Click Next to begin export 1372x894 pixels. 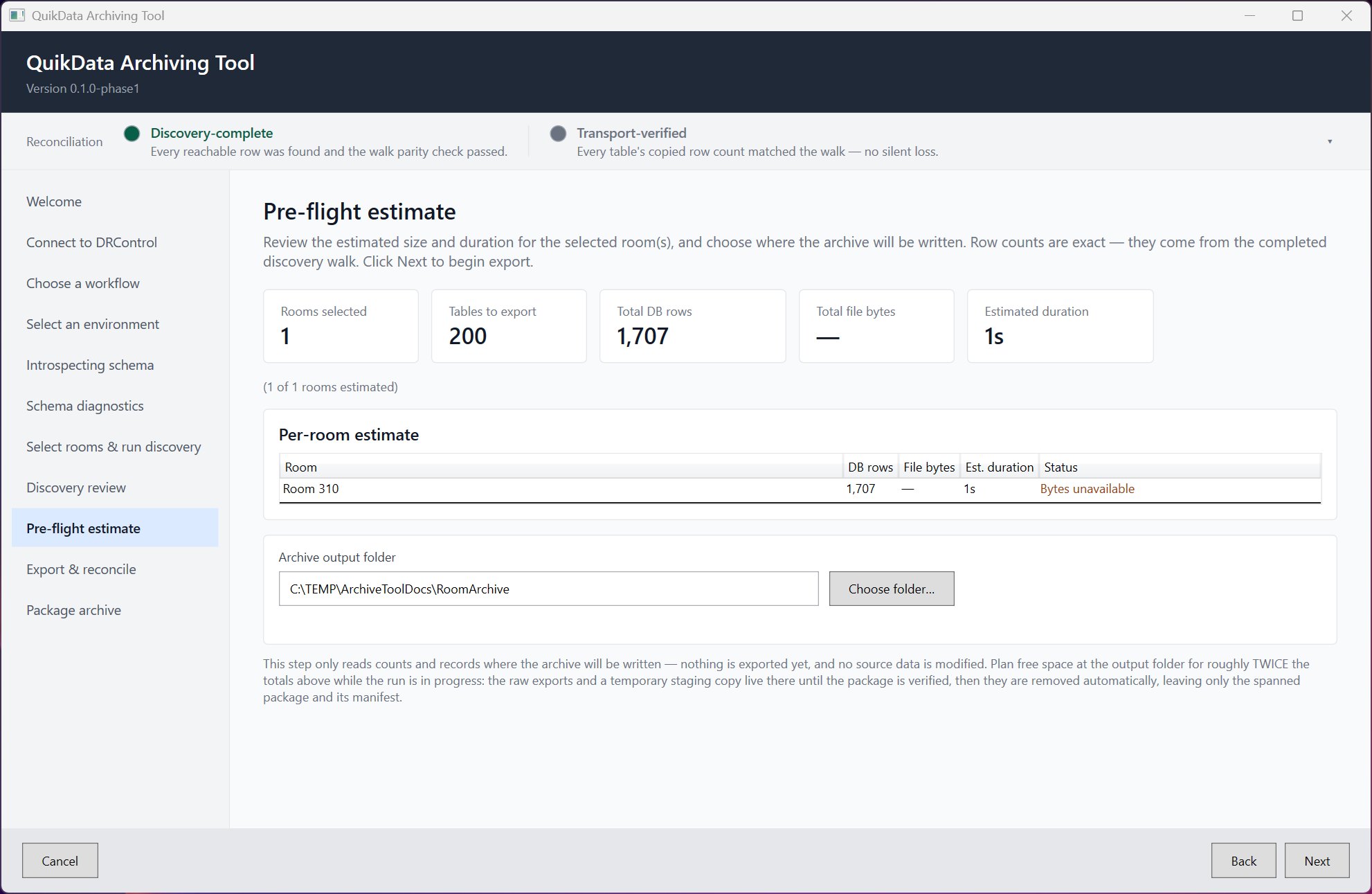(x=1317, y=861)
